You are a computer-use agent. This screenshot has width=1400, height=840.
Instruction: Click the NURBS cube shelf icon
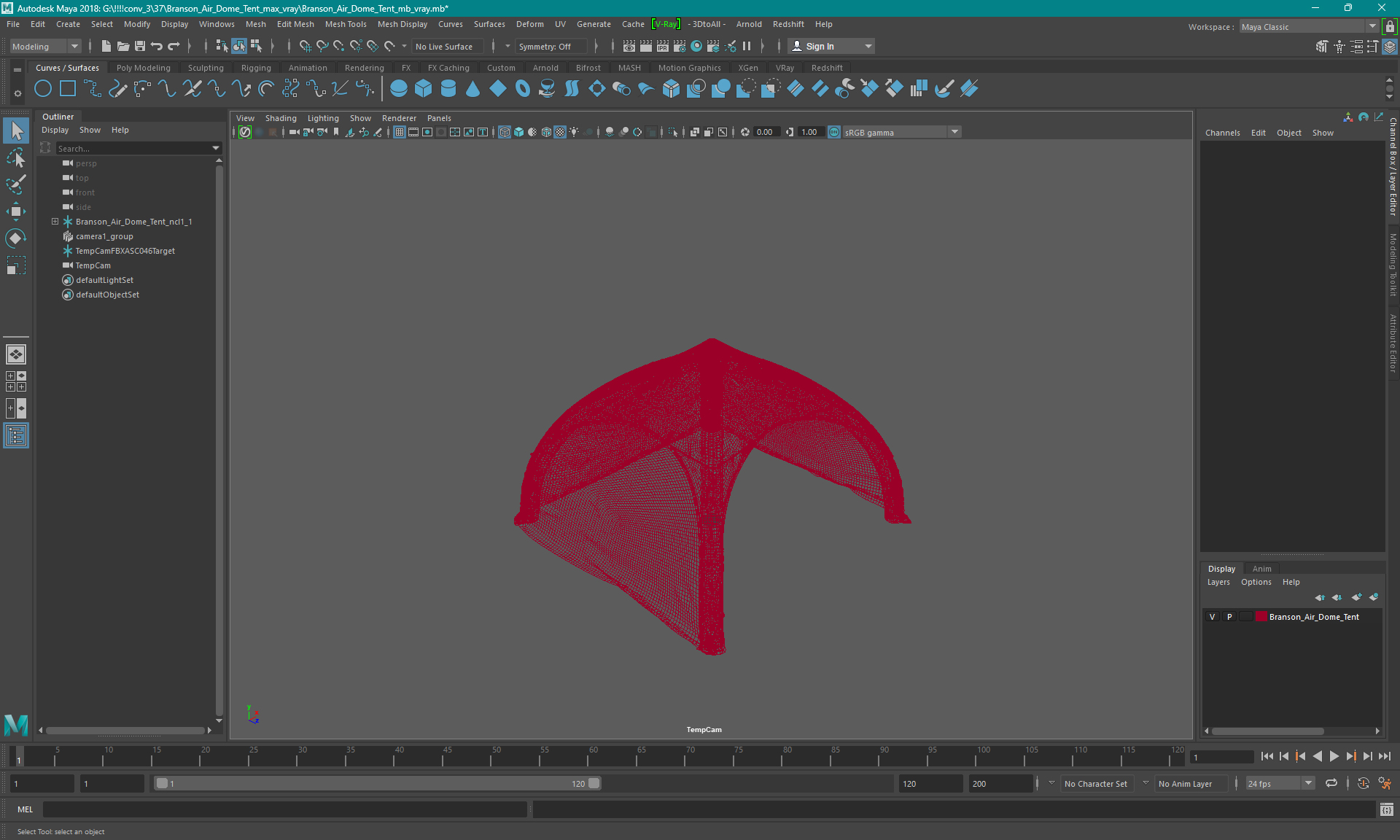point(423,89)
